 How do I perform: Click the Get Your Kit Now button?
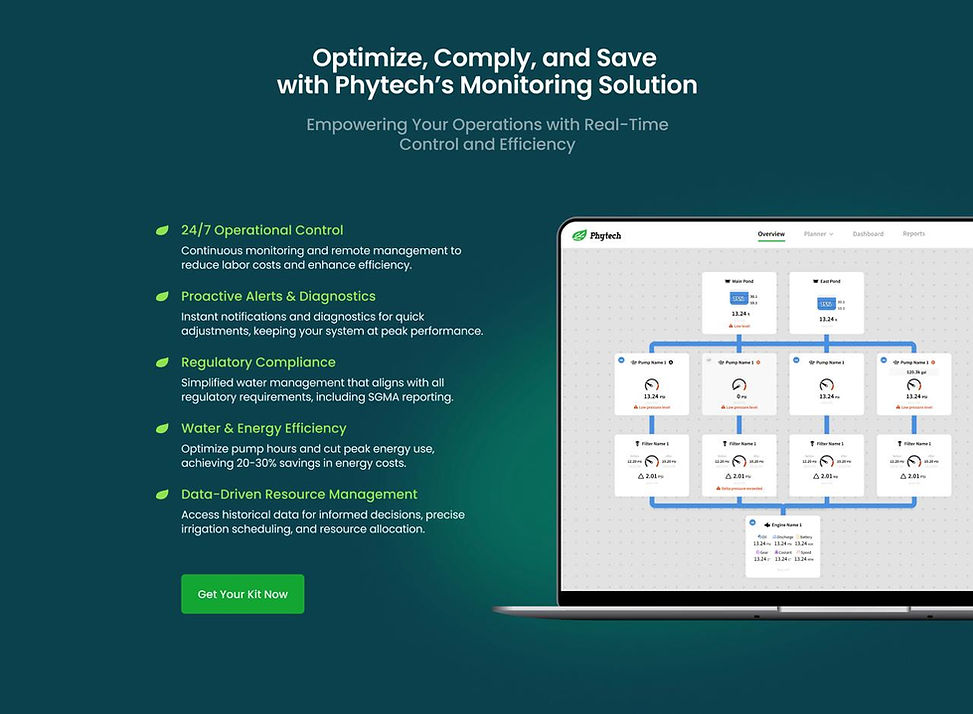click(x=243, y=594)
